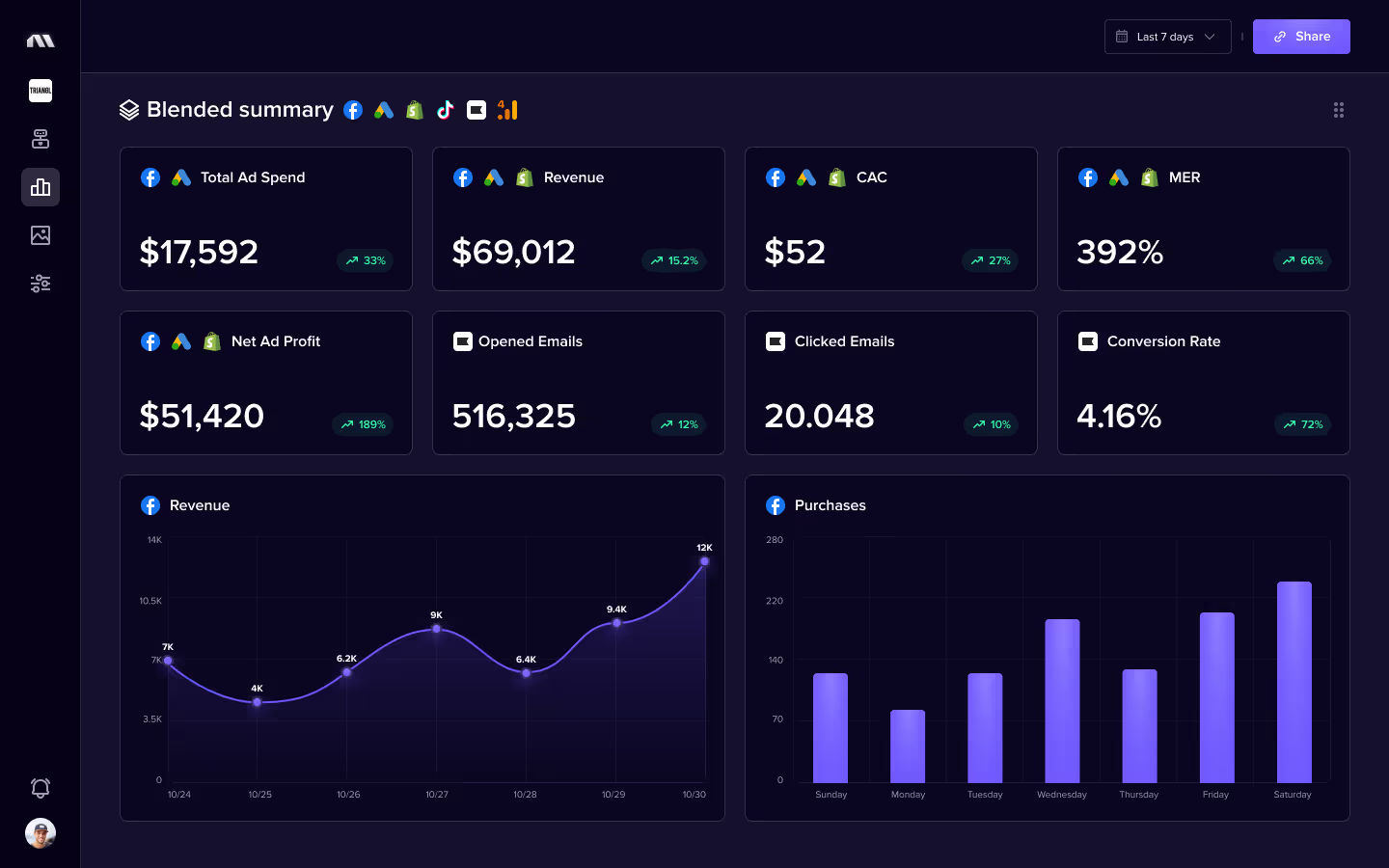
Task: Click the 72% badge on Conversion Rate
Action: 1302,424
